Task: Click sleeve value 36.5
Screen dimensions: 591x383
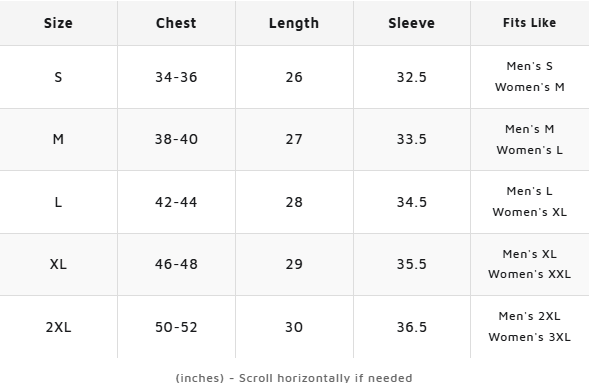Action: 412,327
